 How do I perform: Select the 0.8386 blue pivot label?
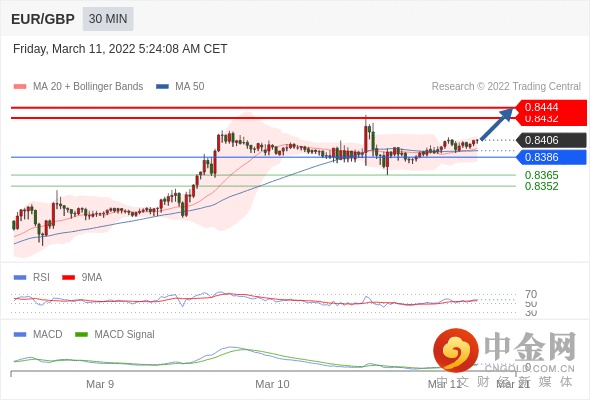pyautogui.click(x=551, y=157)
